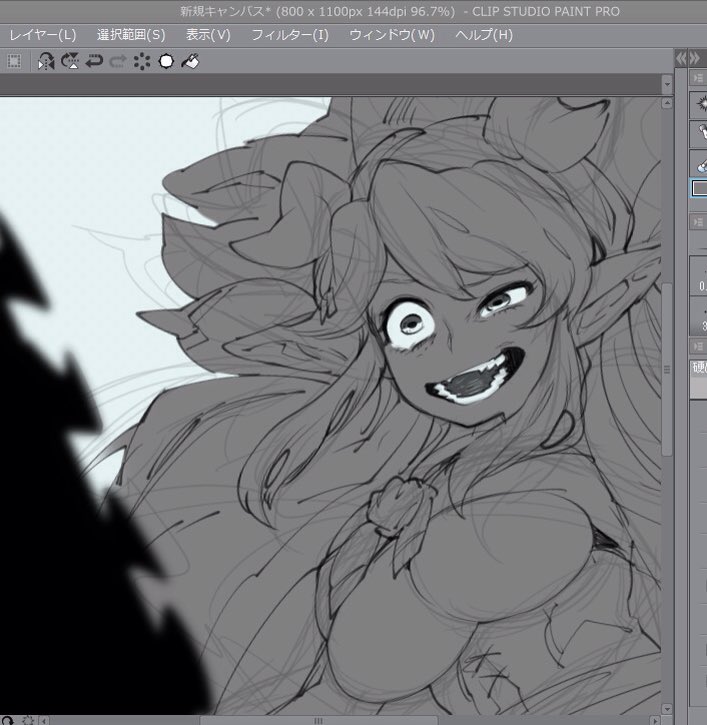
Task: Open the 表示(V) menu
Action: click(208, 35)
